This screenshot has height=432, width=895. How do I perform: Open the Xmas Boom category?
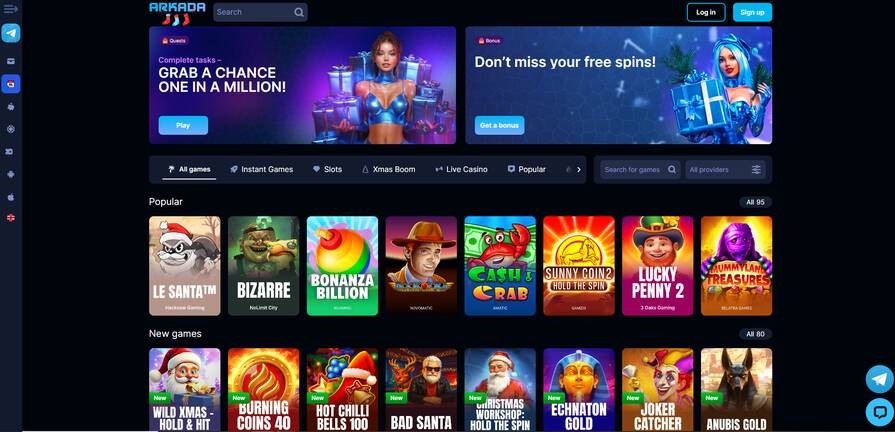389,169
